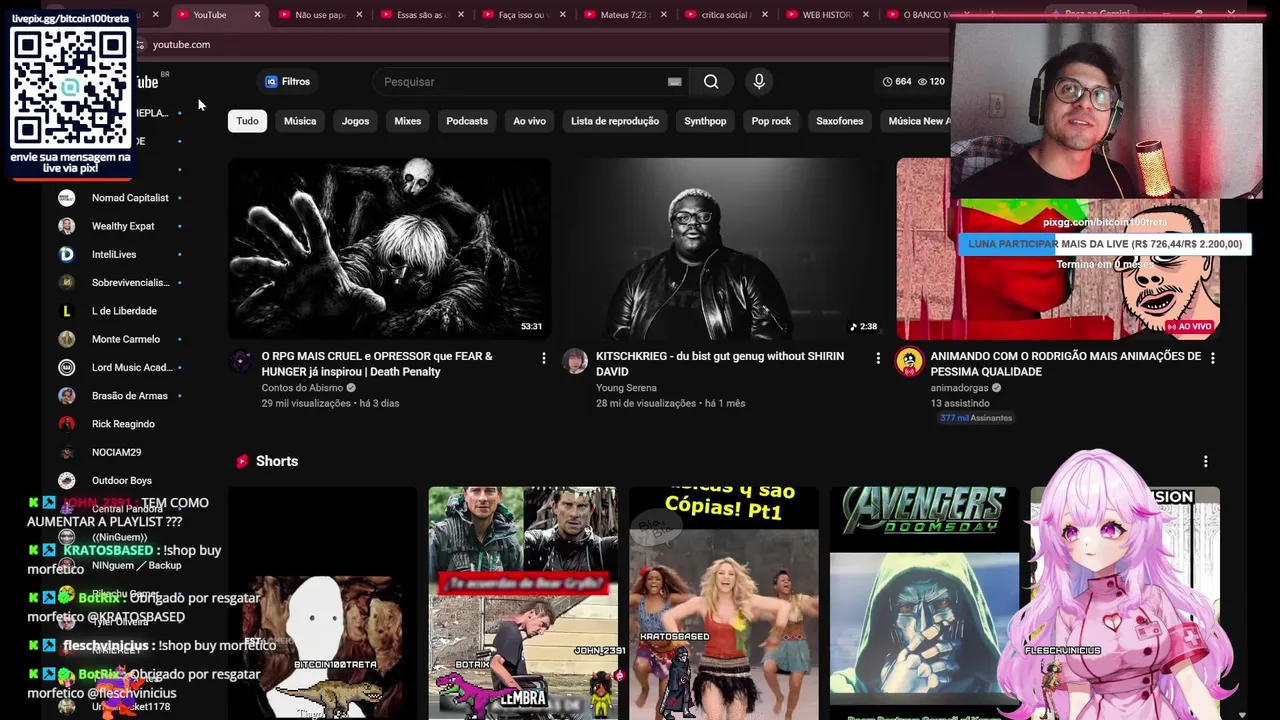Start voice search with the microphone icon
1280x720 pixels.
[x=759, y=82]
